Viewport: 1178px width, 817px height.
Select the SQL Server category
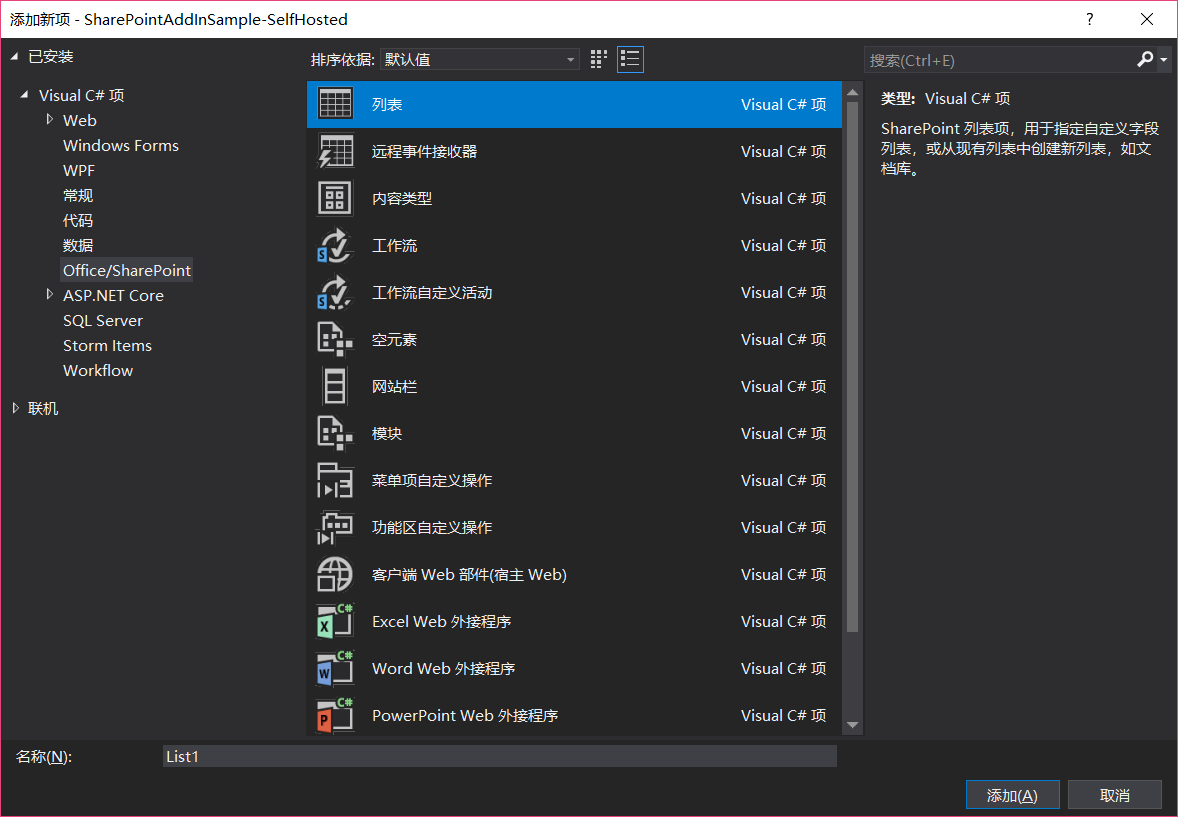(102, 320)
